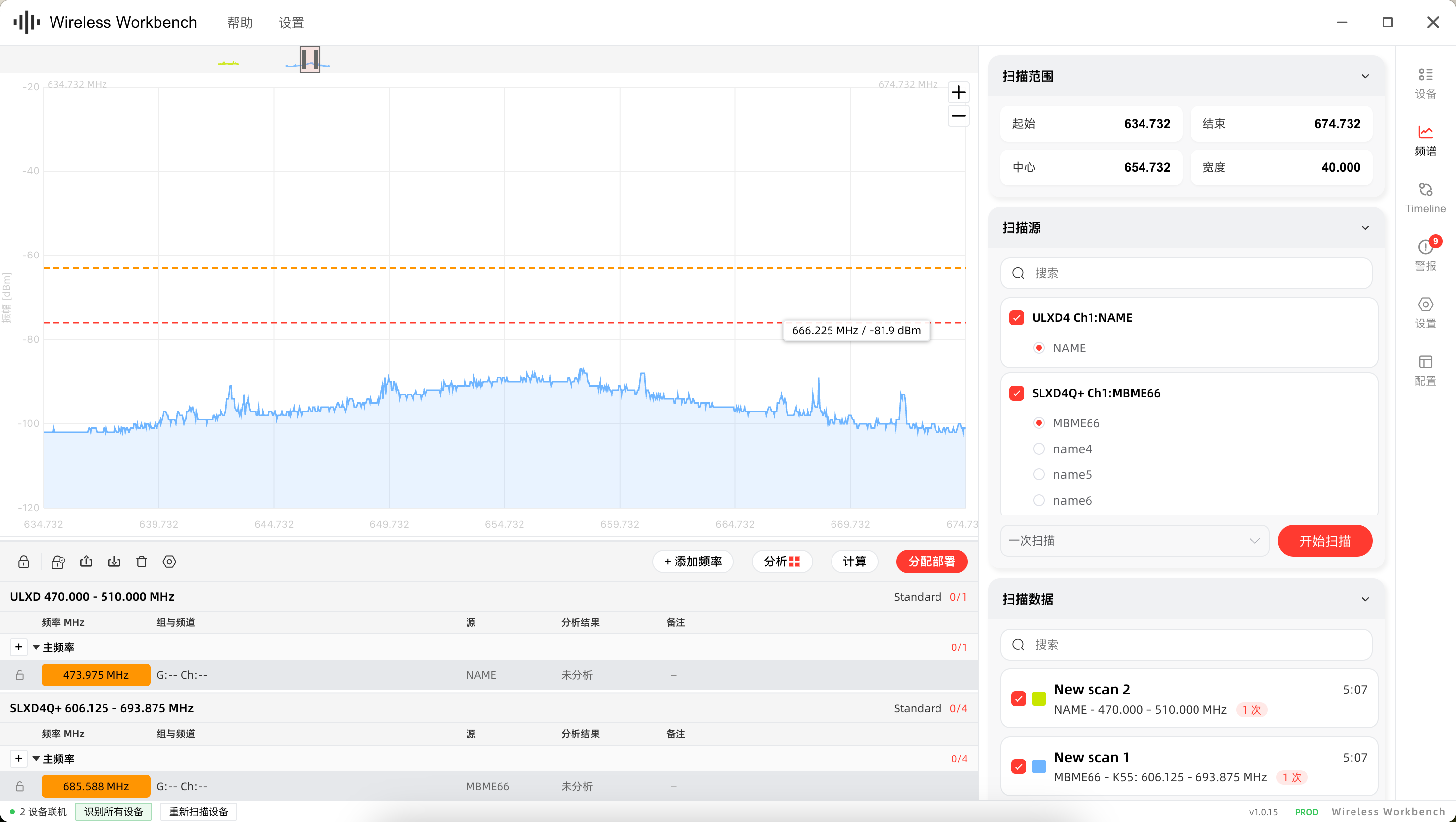Collapse the 扫描数据 section
1456x822 pixels.
tap(1365, 599)
